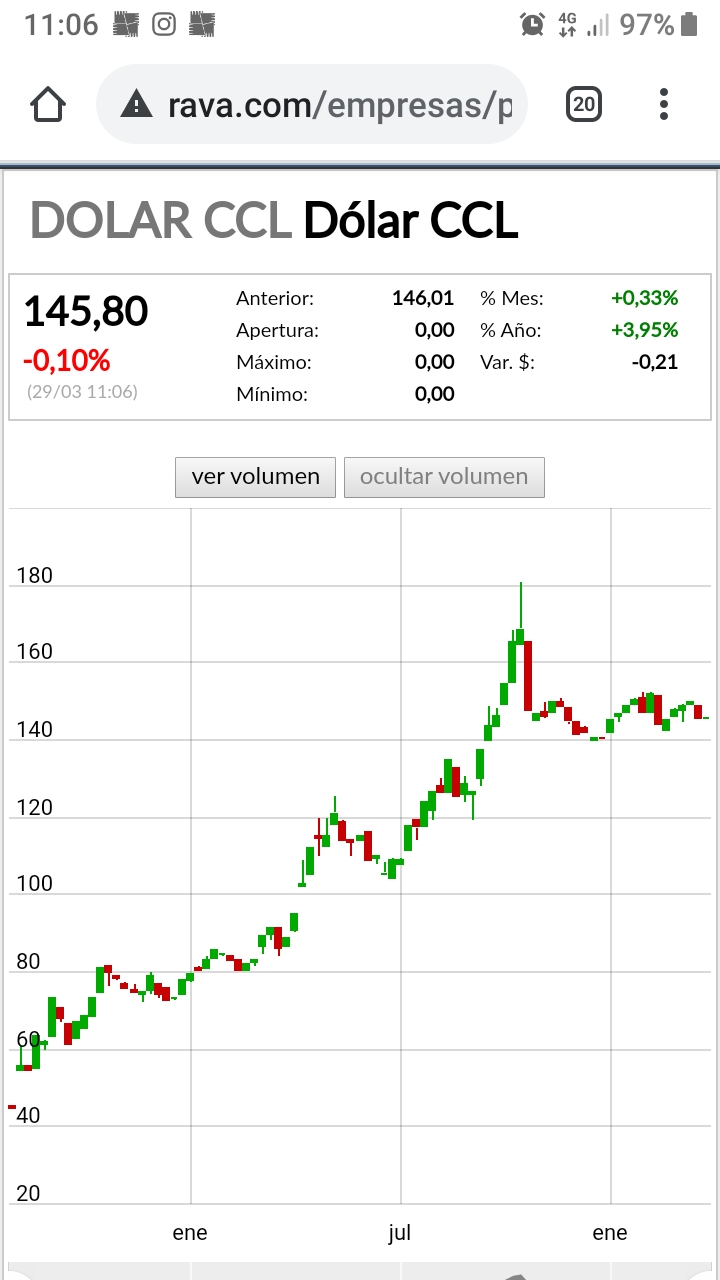Screen dimensions: 720x1280
Task: Tap the Var. $ value -0,21
Action: tap(655, 362)
